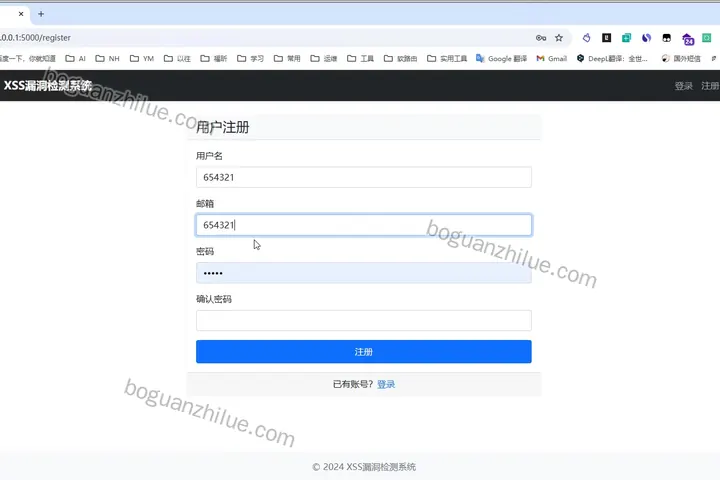This screenshot has width=720, height=480.
Task: Click the 邮箱 field label
Action: (x=205, y=203)
